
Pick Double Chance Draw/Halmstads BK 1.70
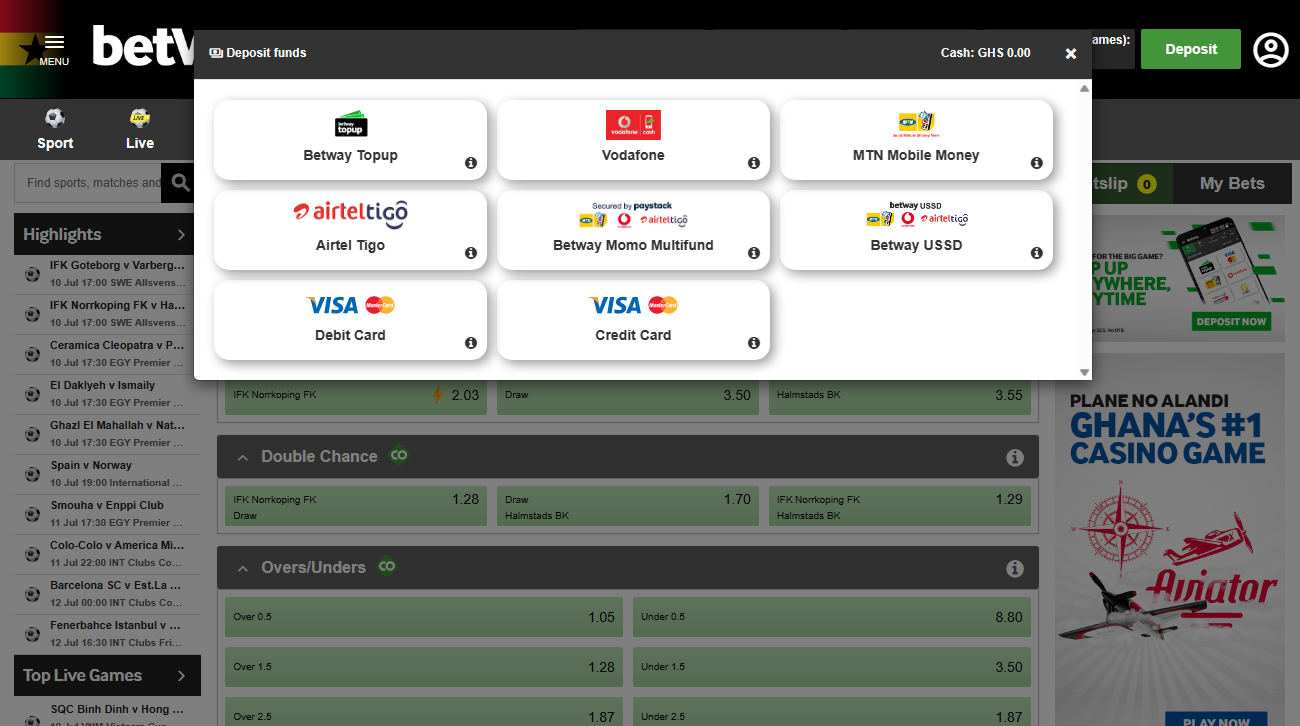coord(628,506)
